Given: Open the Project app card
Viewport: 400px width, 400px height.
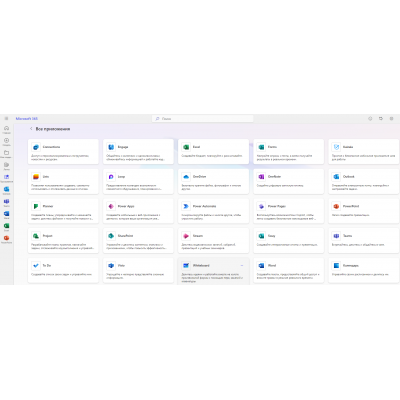Looking at the screenshot, I should 63,241.
